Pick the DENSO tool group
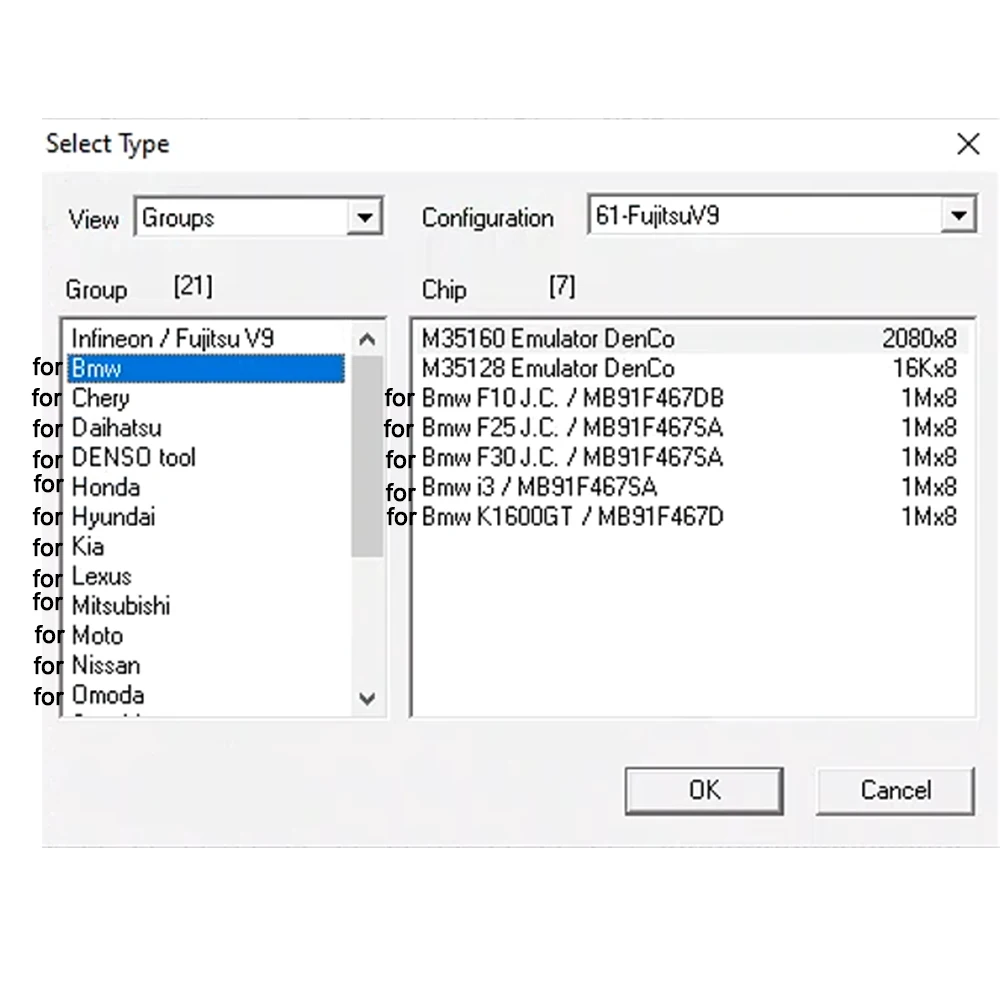Screen dimensions: 1000x1000 (206, 457)
